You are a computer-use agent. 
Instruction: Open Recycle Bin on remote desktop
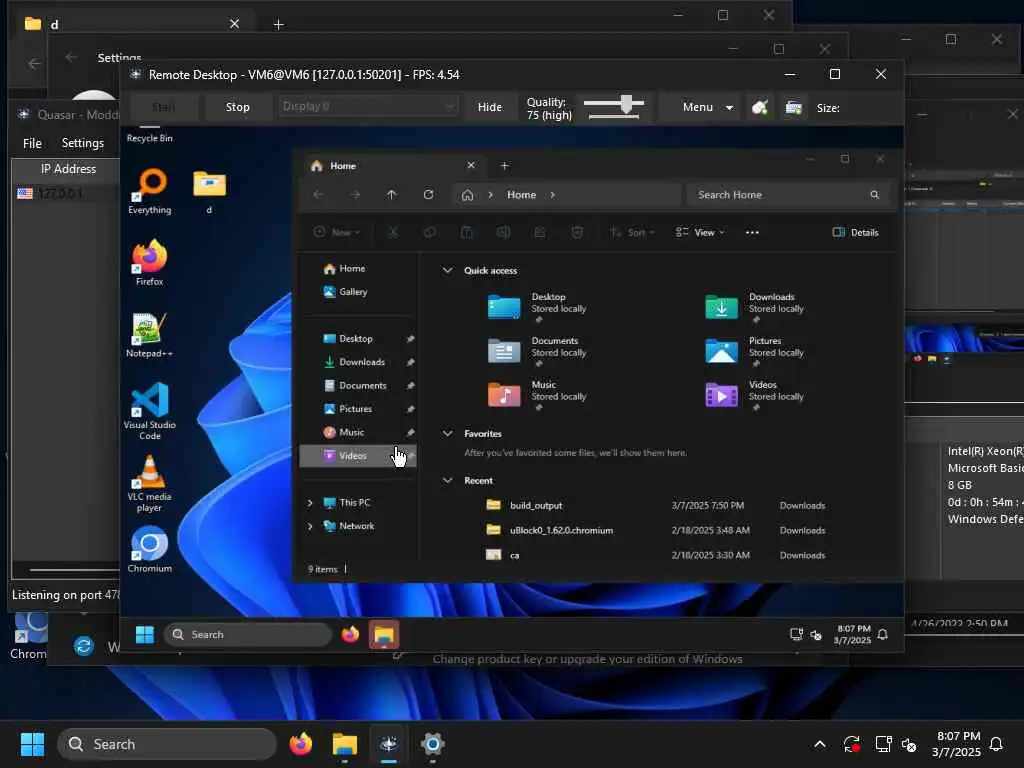[150, 135]
